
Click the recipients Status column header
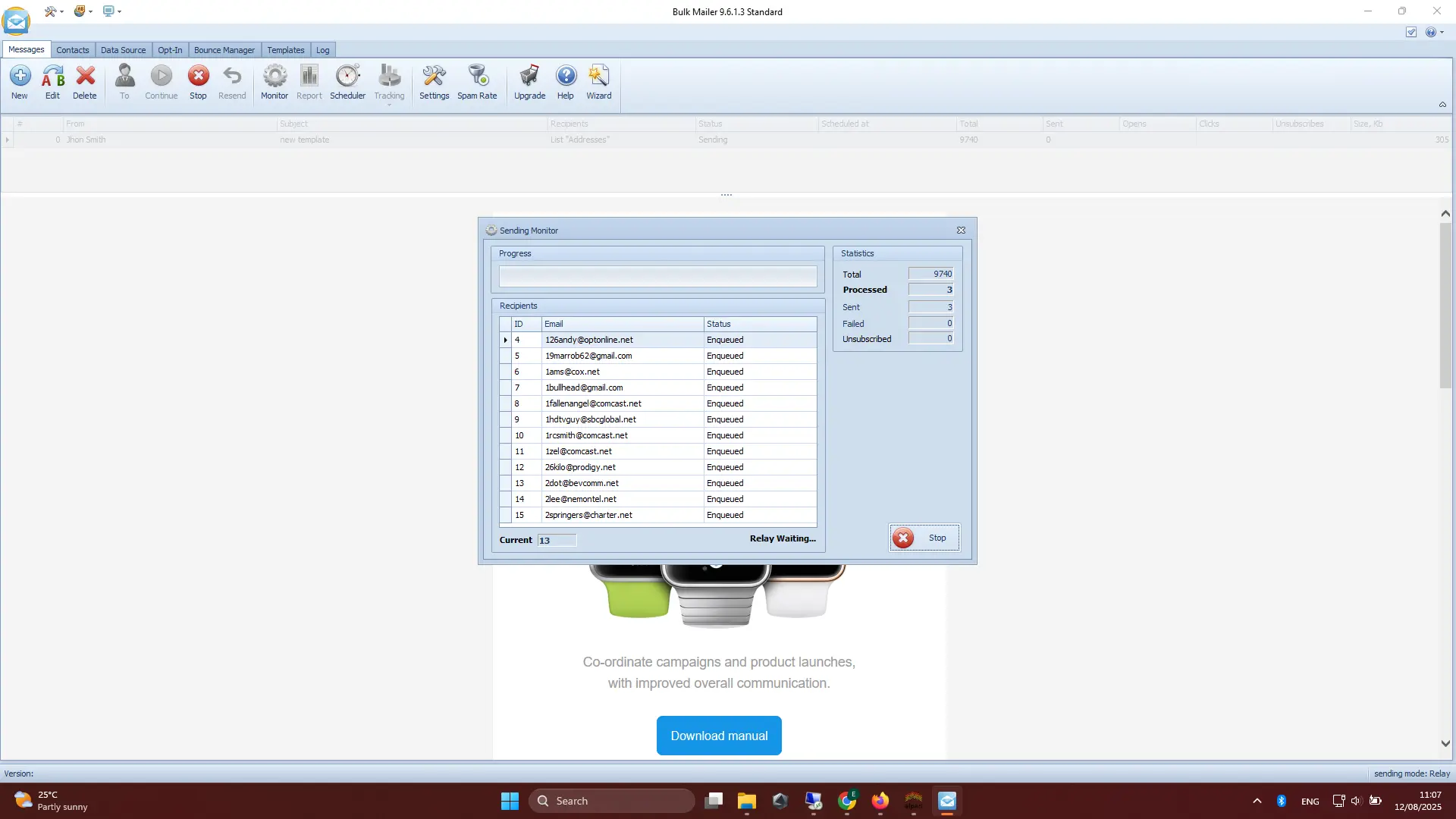tap(760, 324)
